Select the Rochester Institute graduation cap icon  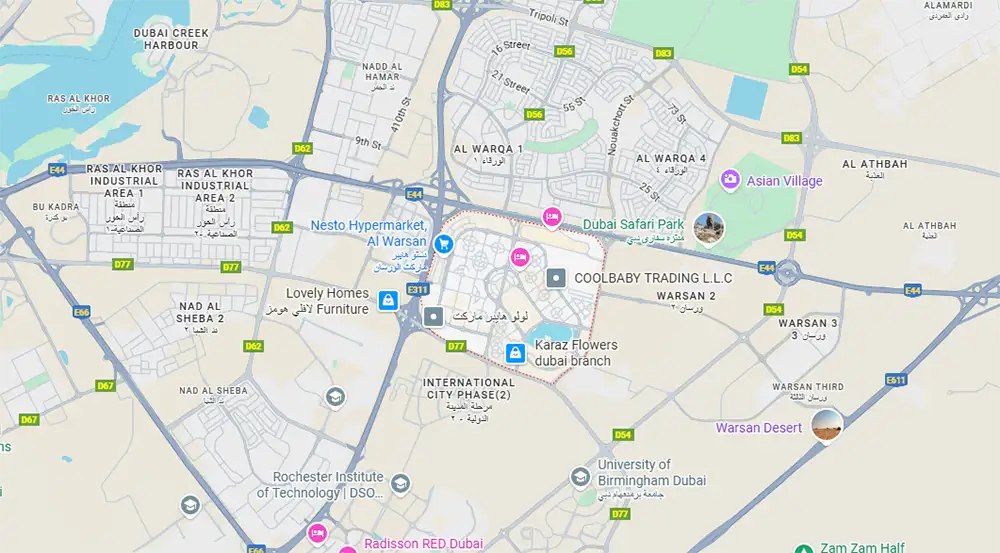coord(400,483)
